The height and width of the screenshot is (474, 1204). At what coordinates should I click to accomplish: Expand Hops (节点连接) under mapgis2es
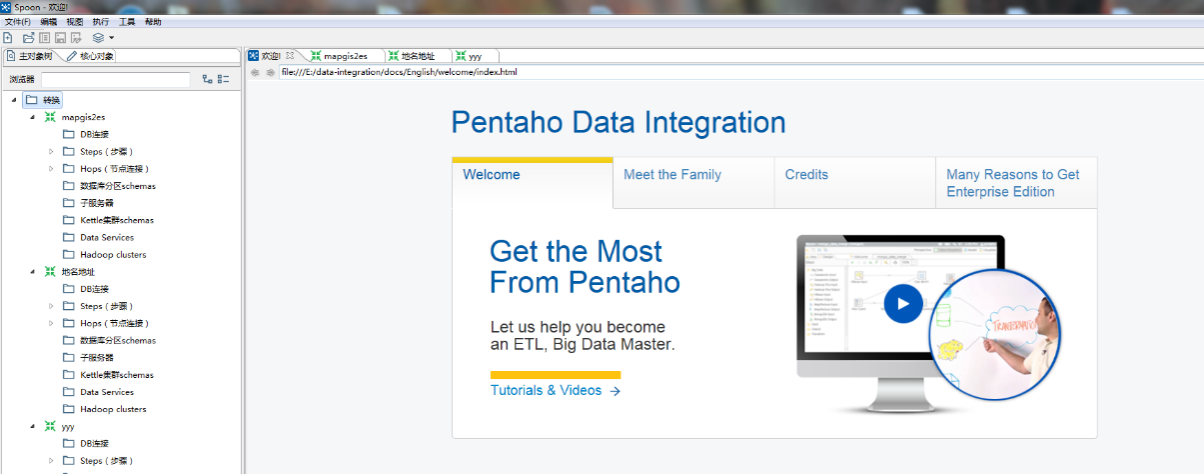[x=51, y=169]
